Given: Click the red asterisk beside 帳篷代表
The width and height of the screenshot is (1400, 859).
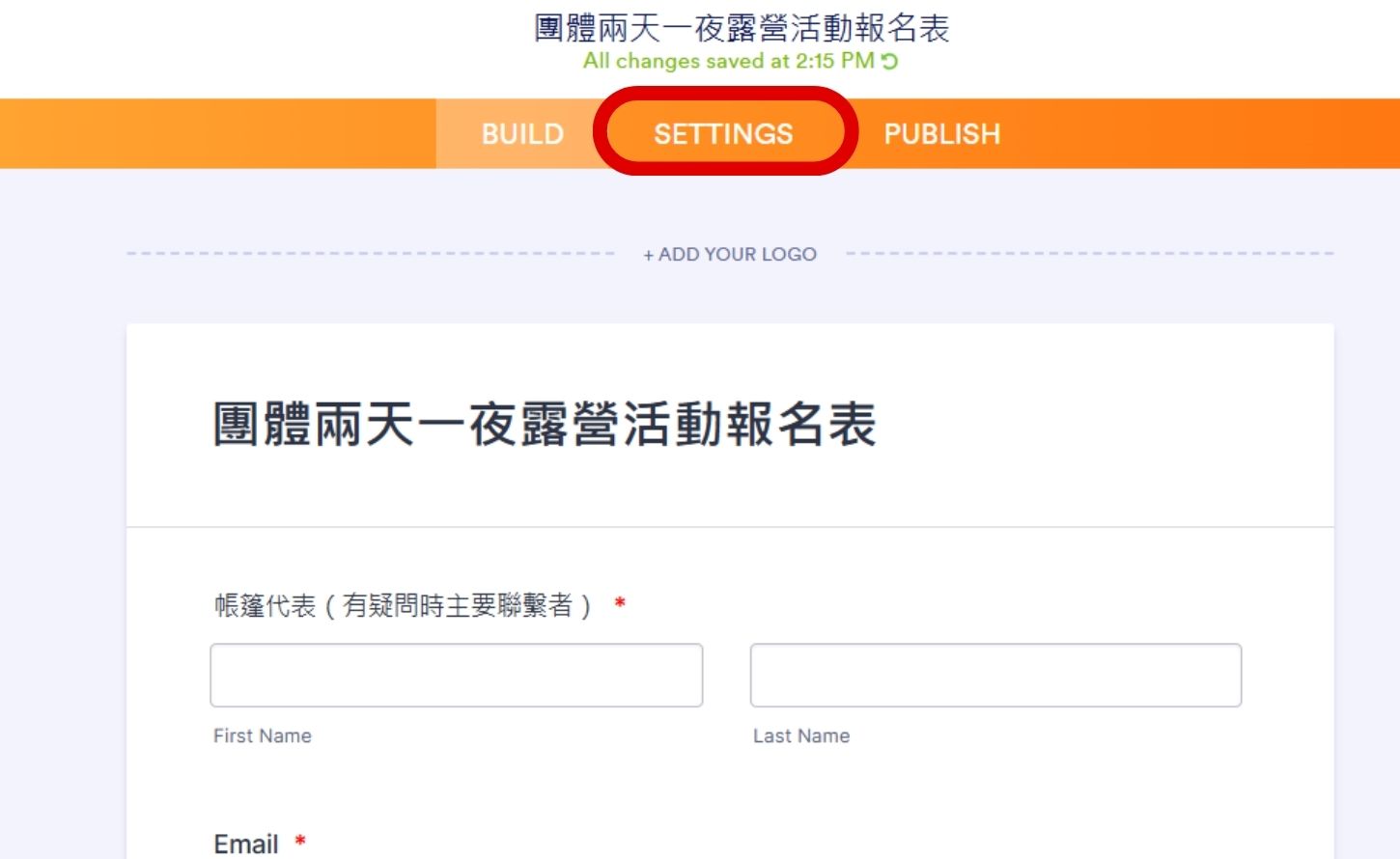Looking at the screenshot, I should coord(619,602).
